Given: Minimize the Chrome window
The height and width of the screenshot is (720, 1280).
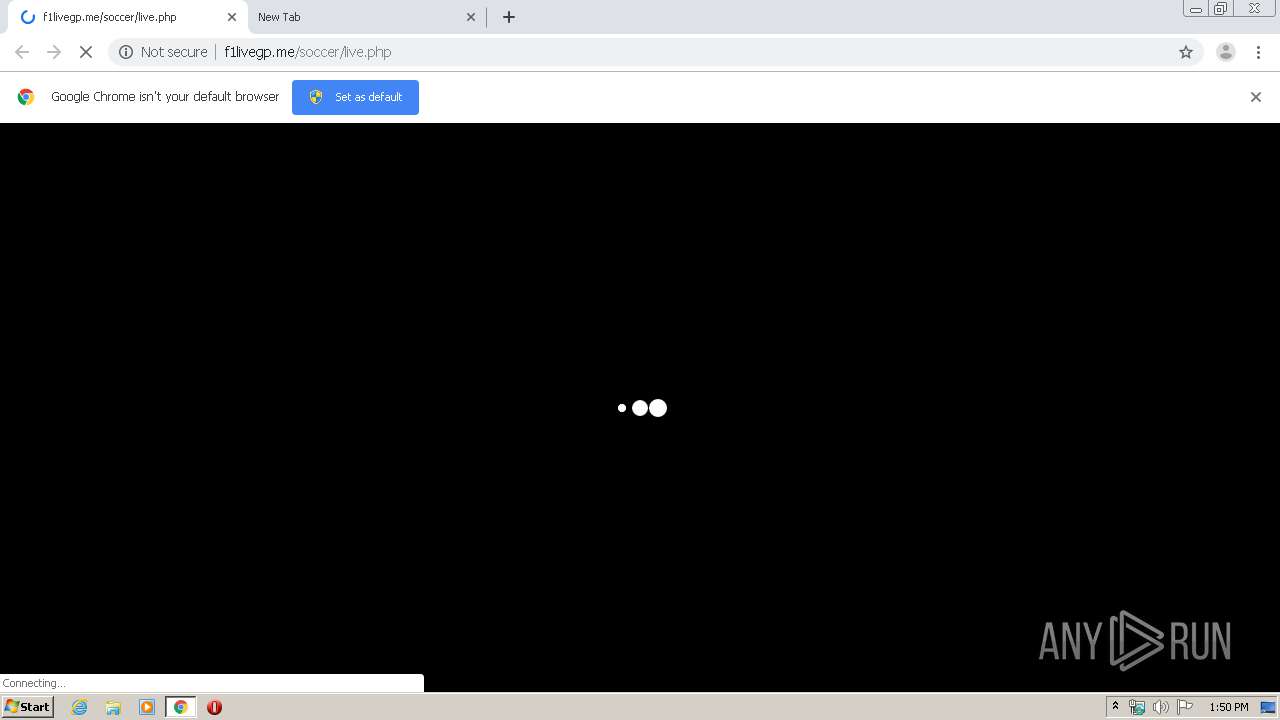Looking at the screenshot, I should point(1195,9).
